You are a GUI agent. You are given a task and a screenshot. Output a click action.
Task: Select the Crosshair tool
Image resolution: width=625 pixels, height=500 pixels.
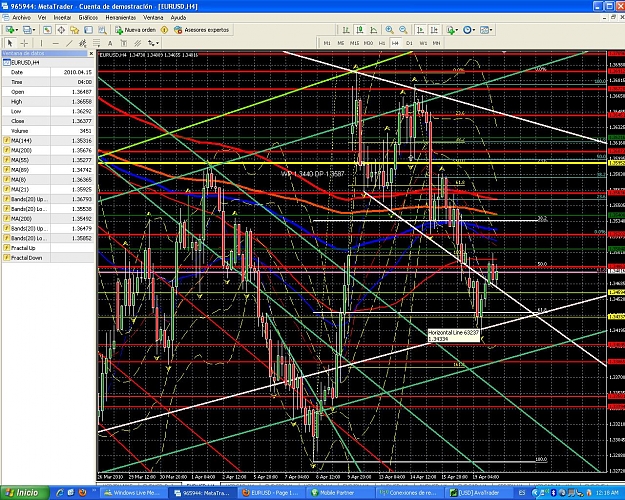pos(24,43)
